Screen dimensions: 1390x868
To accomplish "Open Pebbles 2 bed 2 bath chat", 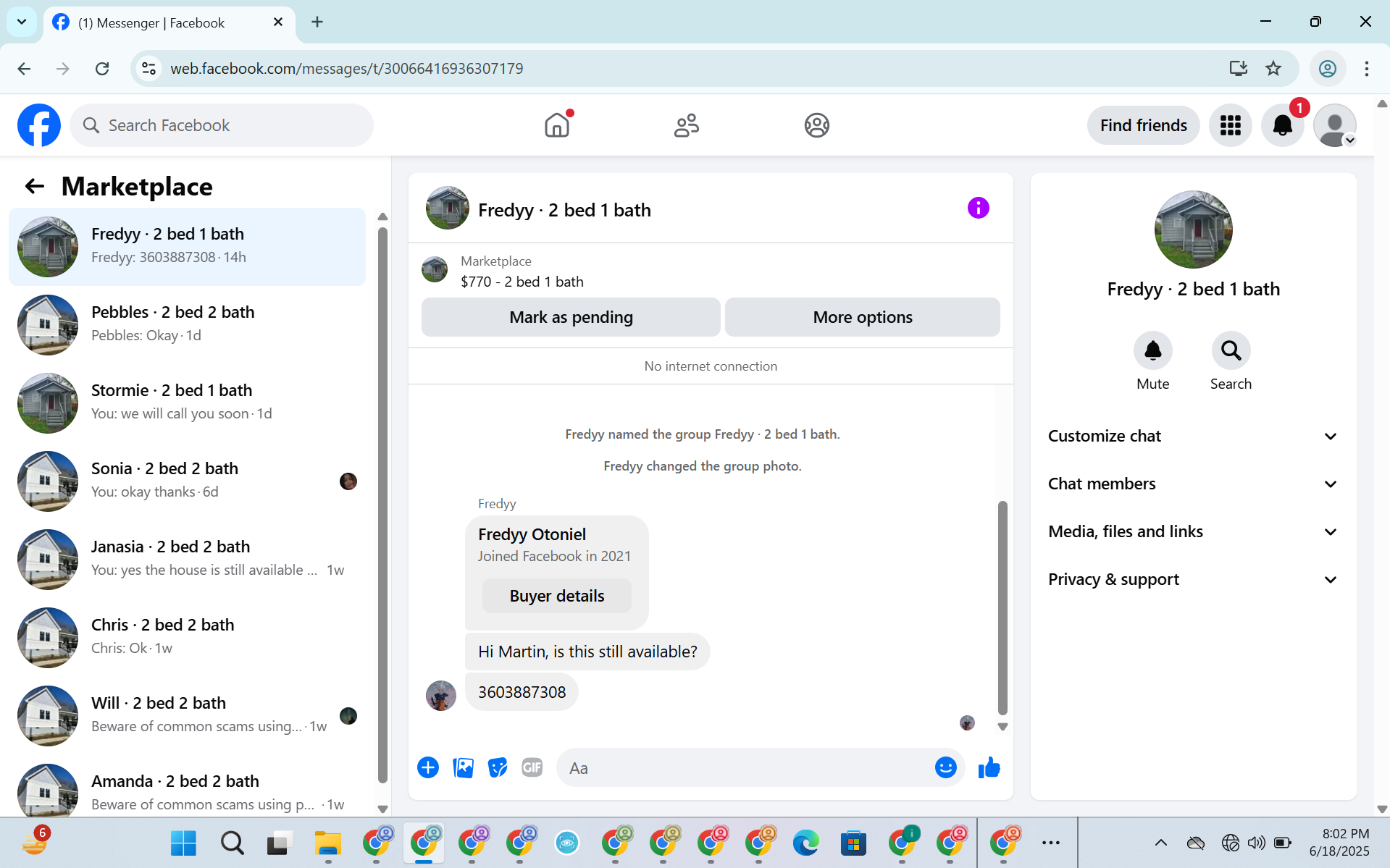I will 187,325.
